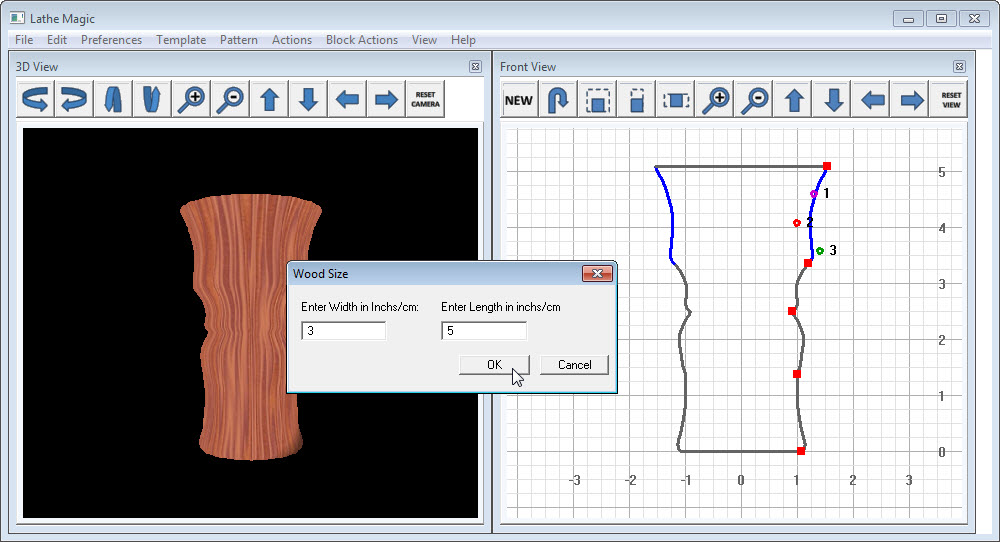Pan the Front View to the right

point(911,100)
